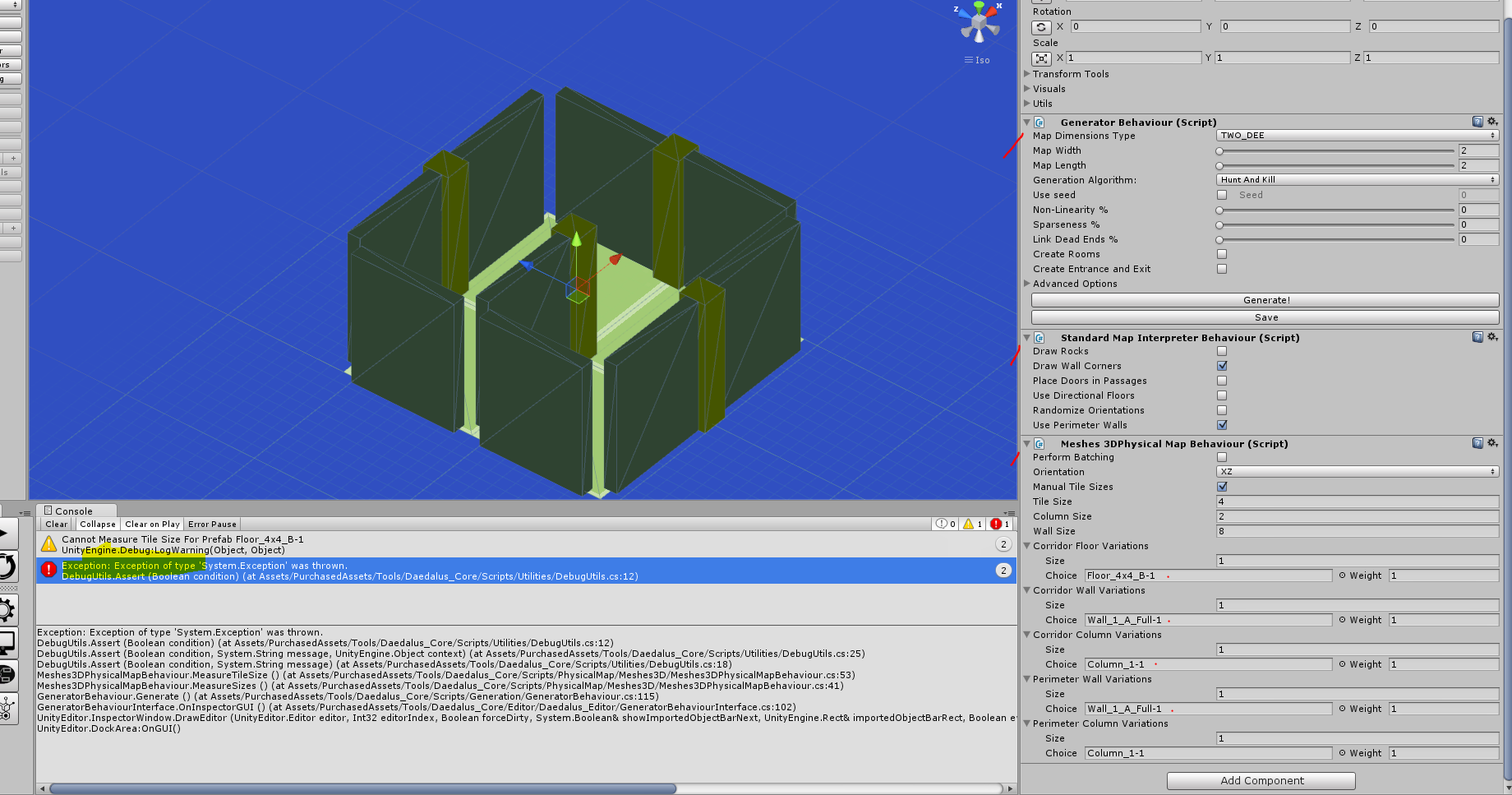Enable Create Rooms checkbox
The image size is (1512, 795).
tap(1222, 254)
